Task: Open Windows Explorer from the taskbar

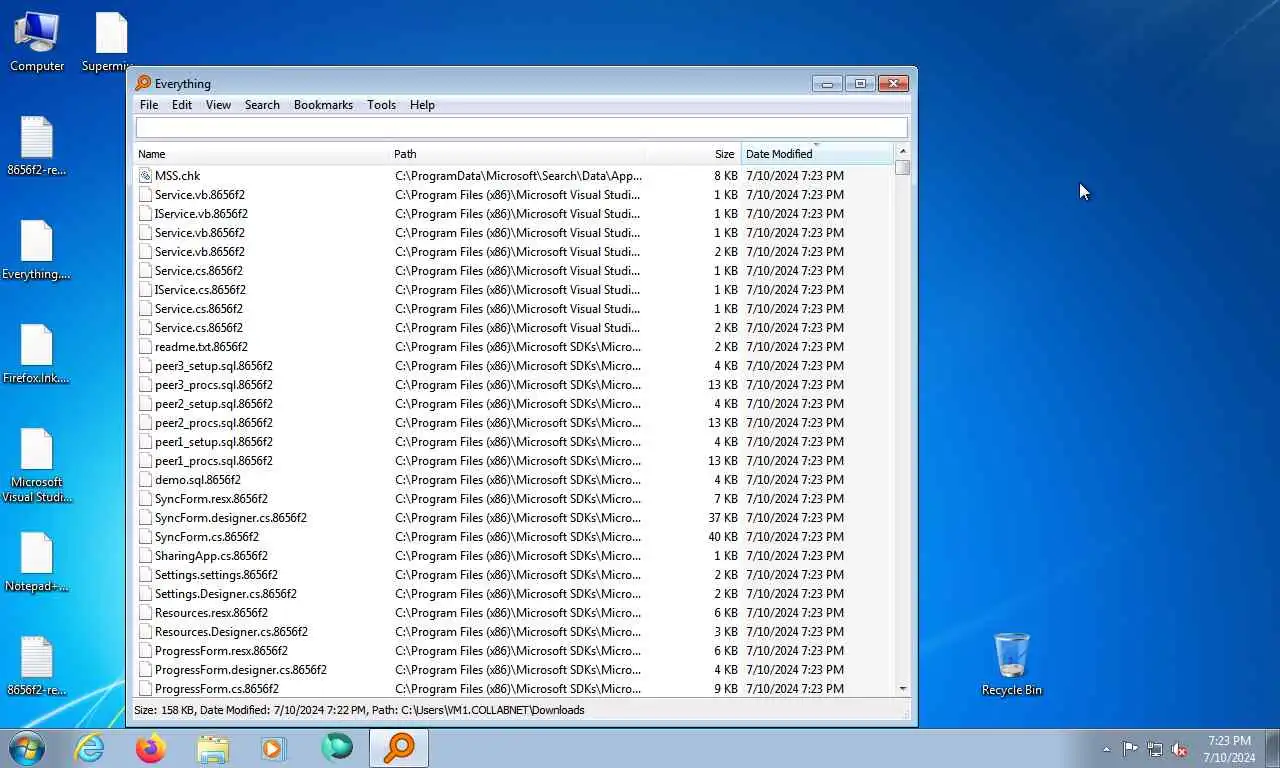Action: click(213, 748)
